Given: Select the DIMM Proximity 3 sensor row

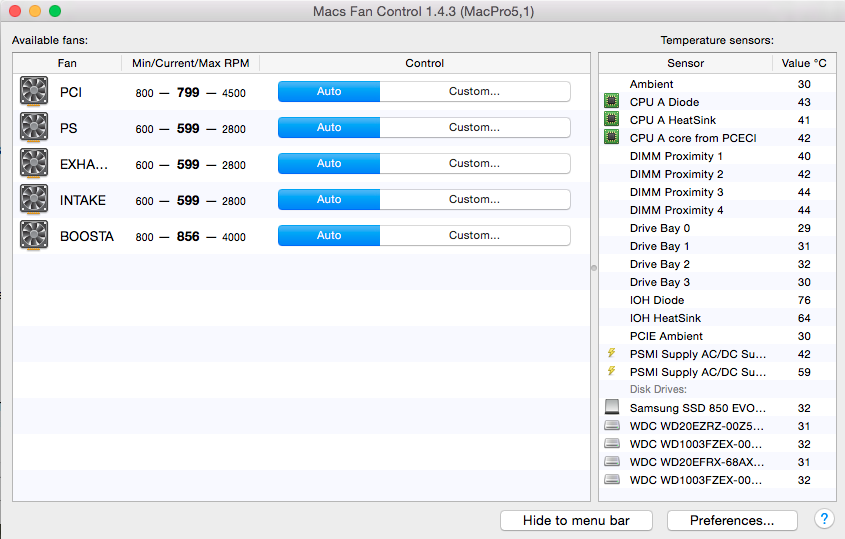Looking at the screenshot, I should (x=718, y=192).
